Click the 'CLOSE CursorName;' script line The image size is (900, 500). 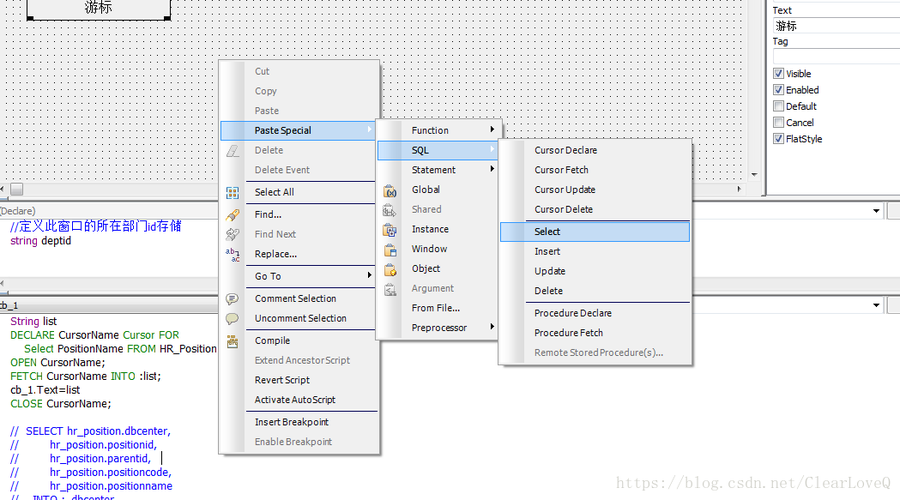(x=61, y=404)
